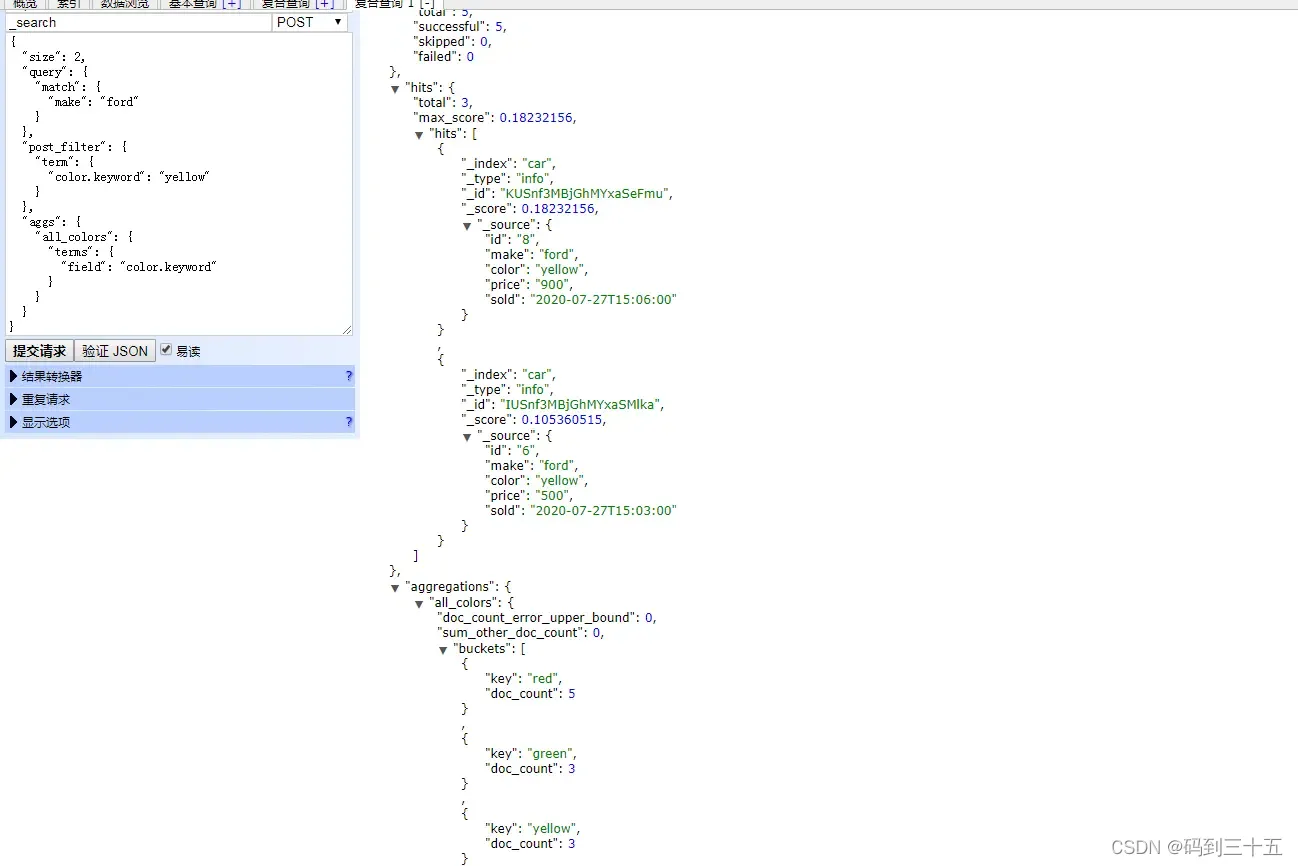Click the "id": "8" source line
Screen dimensions: 1298x866
tap(512, 240)
